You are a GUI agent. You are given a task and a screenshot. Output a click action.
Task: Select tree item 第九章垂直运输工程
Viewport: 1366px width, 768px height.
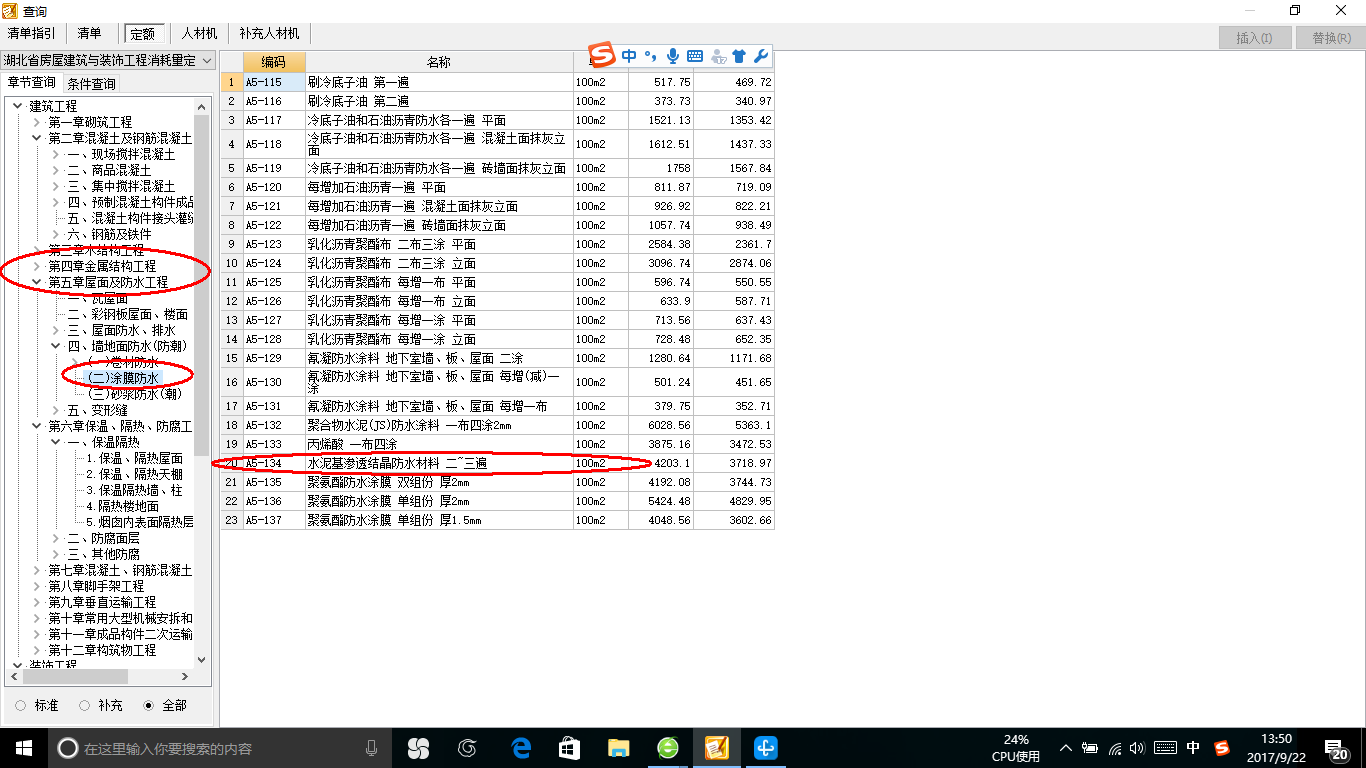(x=102, y=602)
